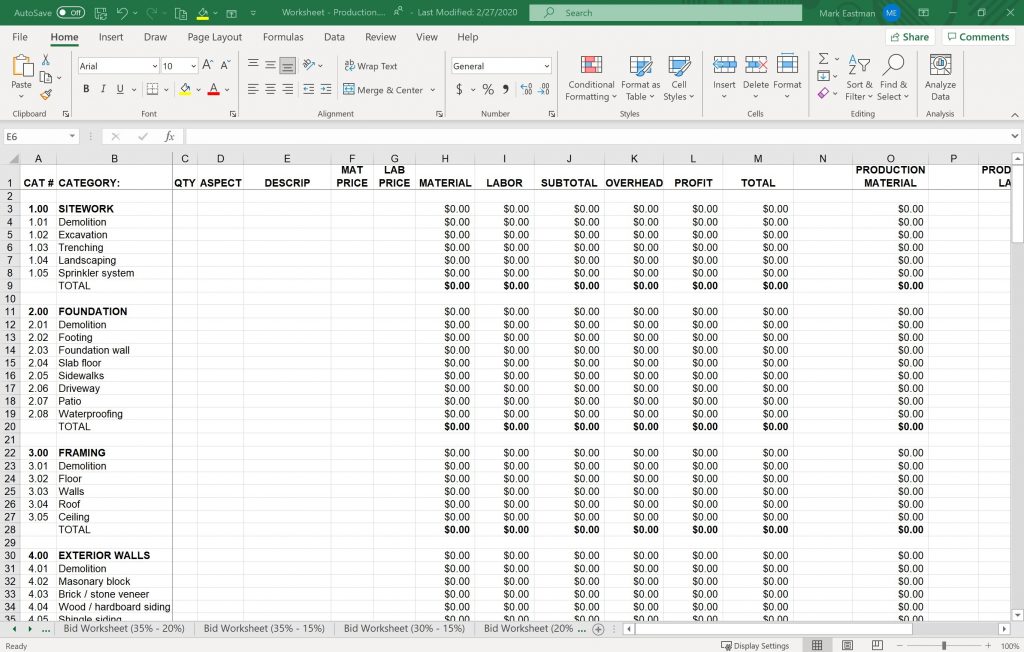Expand the General number format dropdown

[x=501, y=66]
